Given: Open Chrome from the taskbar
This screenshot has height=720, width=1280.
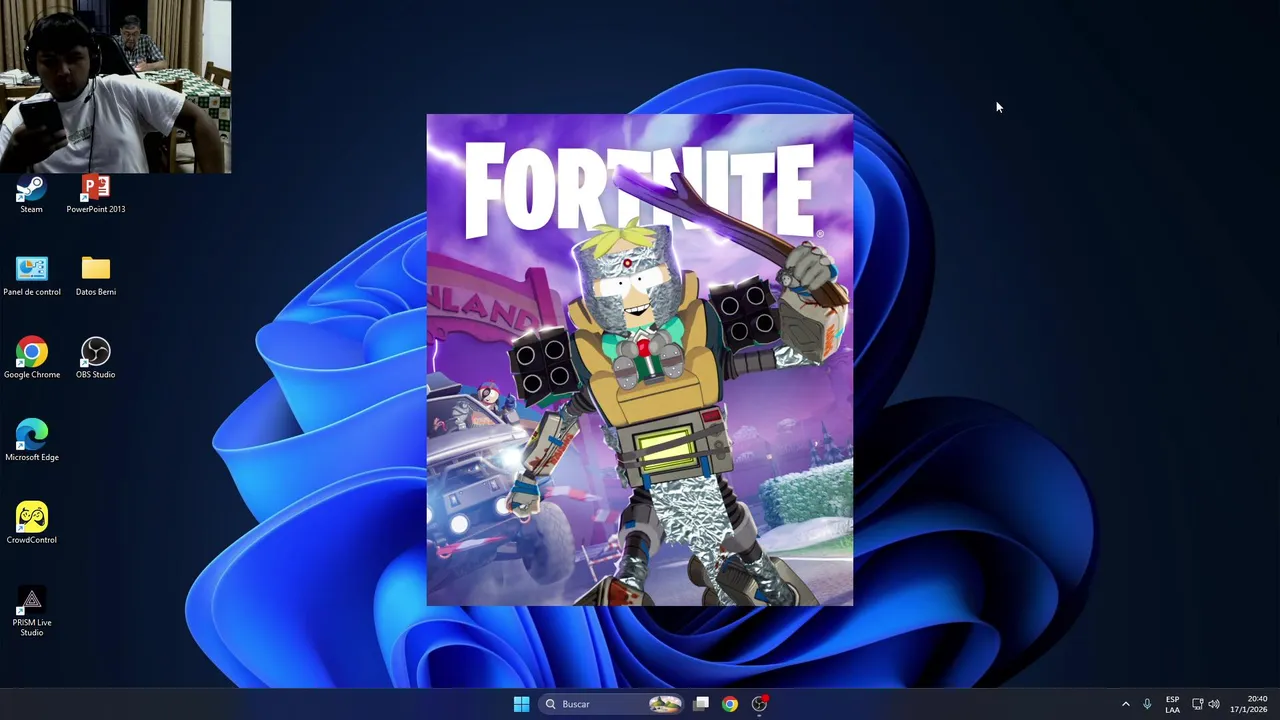Looking at the screenshot, I should (x=730, y=704).
